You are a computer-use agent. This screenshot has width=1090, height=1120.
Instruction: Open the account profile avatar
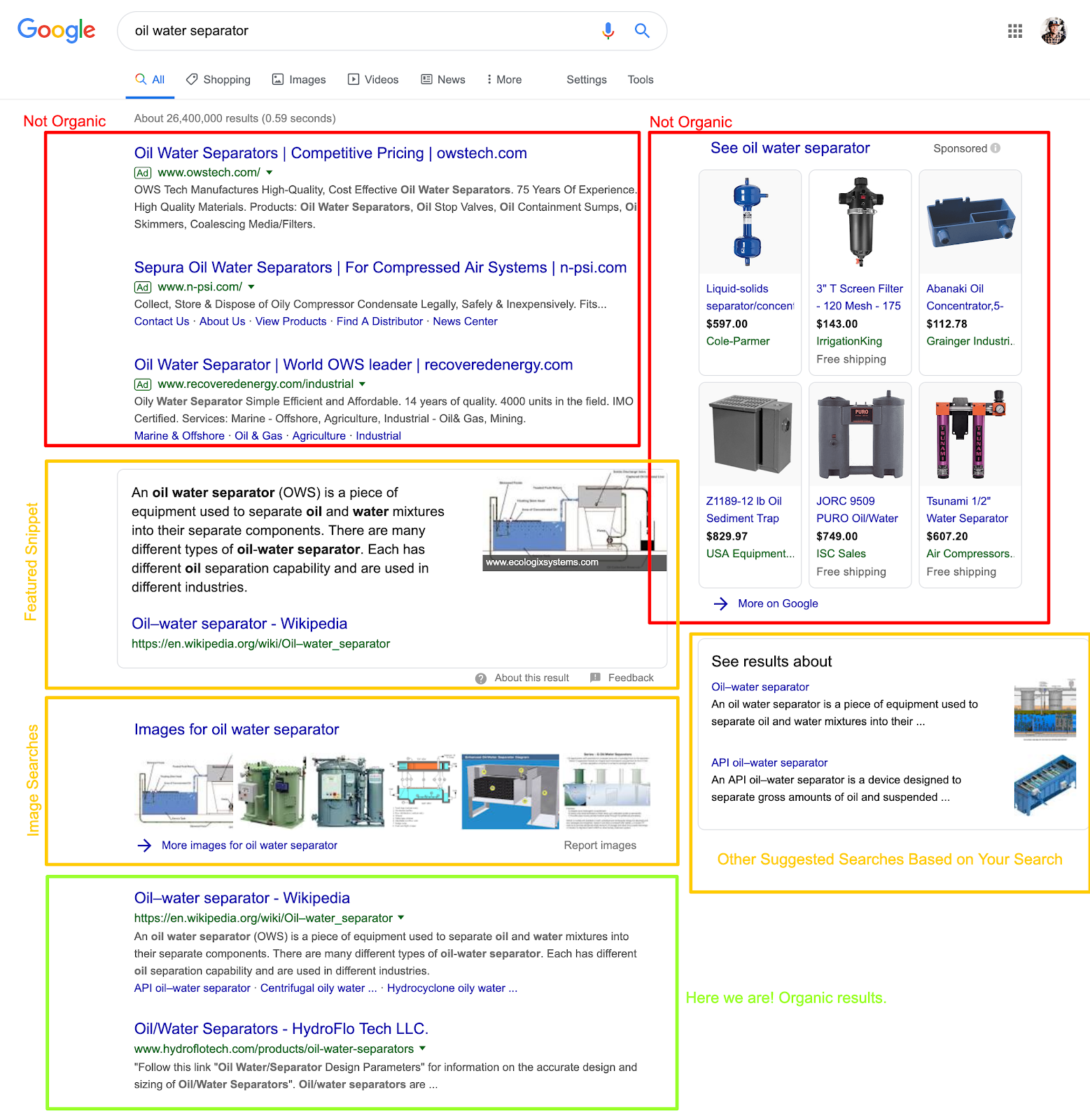pyautogui.click(x=1054, y=31)
